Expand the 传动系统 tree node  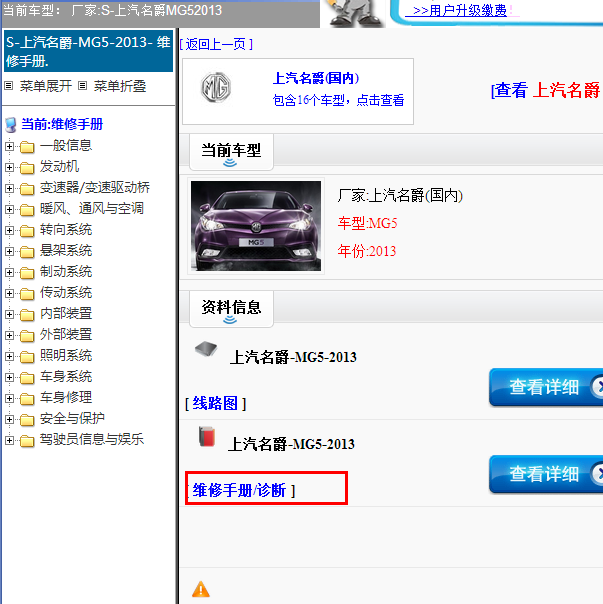9,294
